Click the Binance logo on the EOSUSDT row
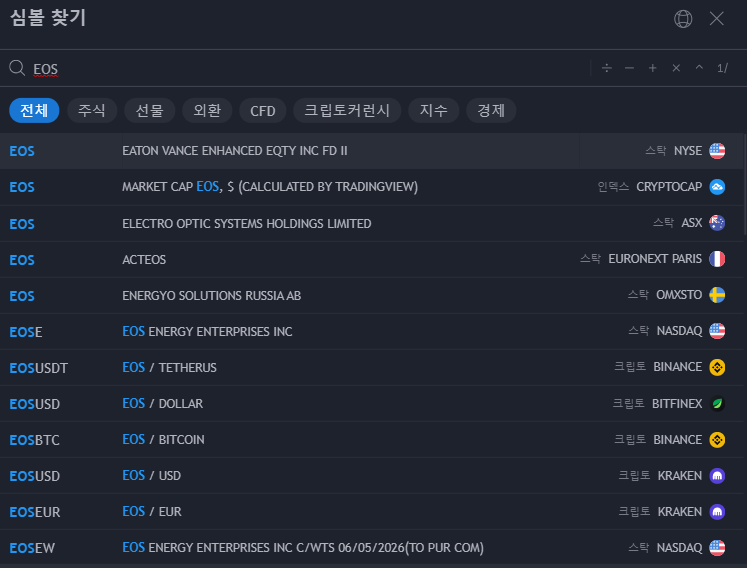This screenshot has height=568, width=747. click(x=717, y=367)
